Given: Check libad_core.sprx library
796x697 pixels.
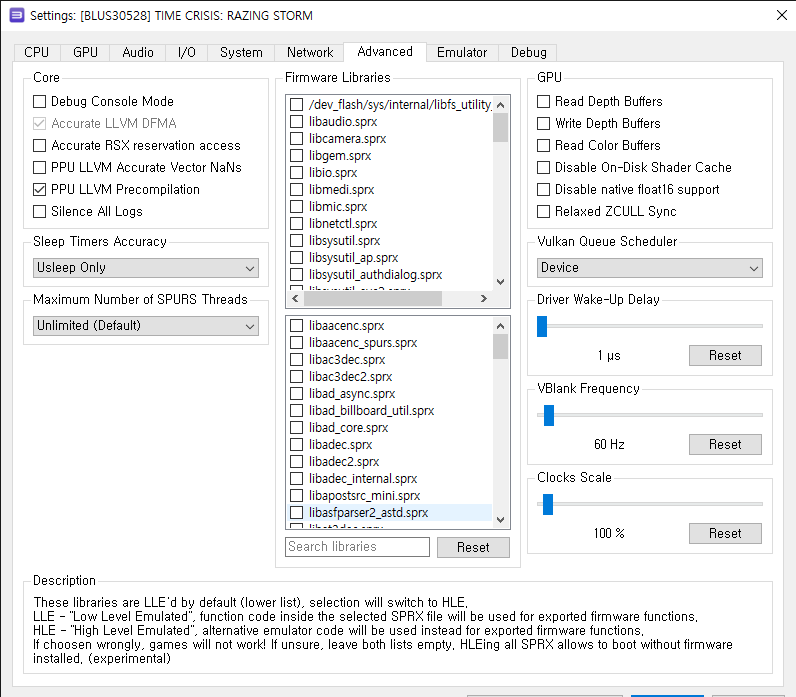Looking at the screenshot, I should coord(296,427).
